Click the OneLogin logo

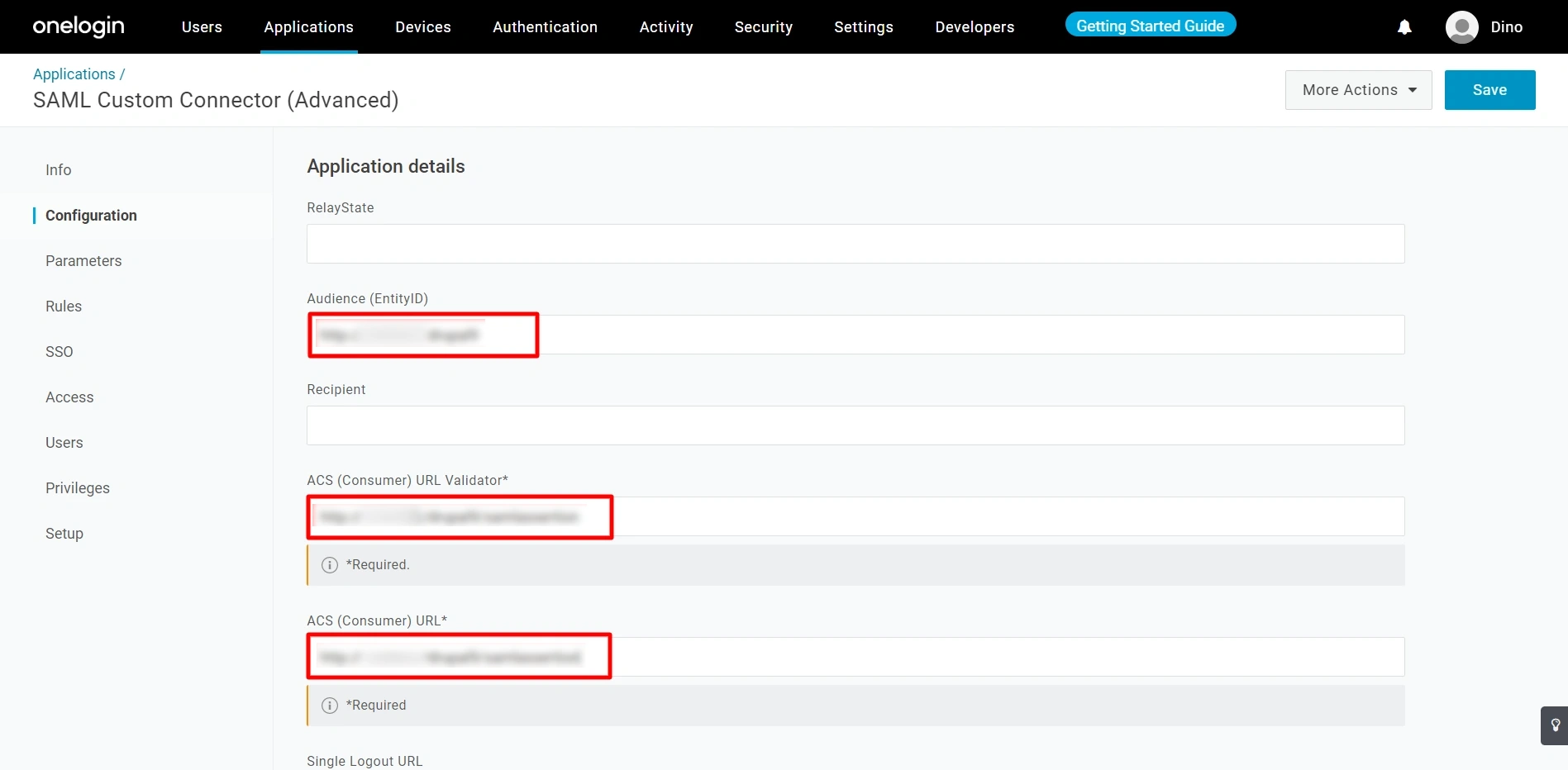(x=79, y=26)
